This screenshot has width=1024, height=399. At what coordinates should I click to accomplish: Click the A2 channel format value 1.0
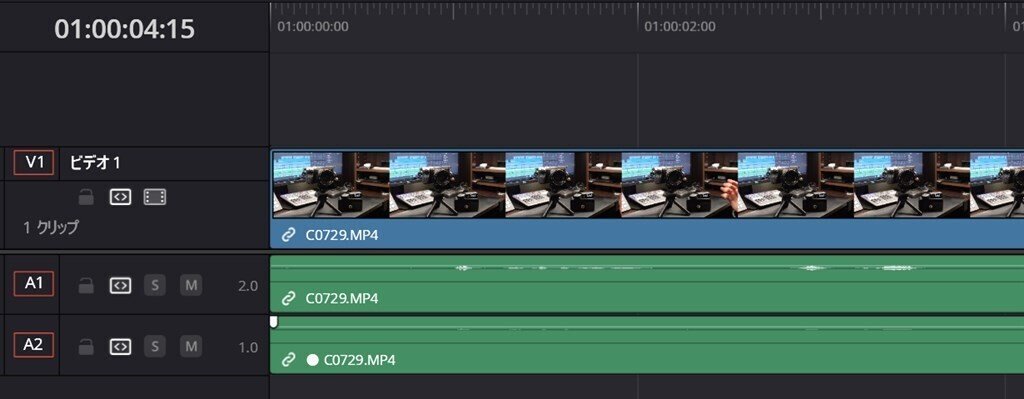pyautogui.click(x=248, y=347)
